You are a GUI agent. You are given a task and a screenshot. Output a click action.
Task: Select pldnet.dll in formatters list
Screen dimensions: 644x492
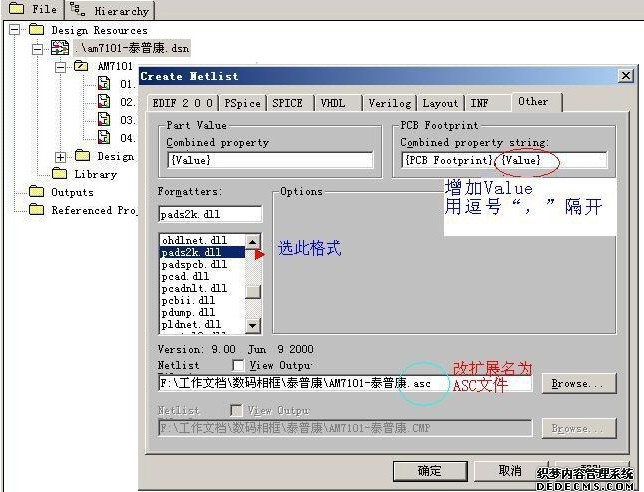(203, 324)
